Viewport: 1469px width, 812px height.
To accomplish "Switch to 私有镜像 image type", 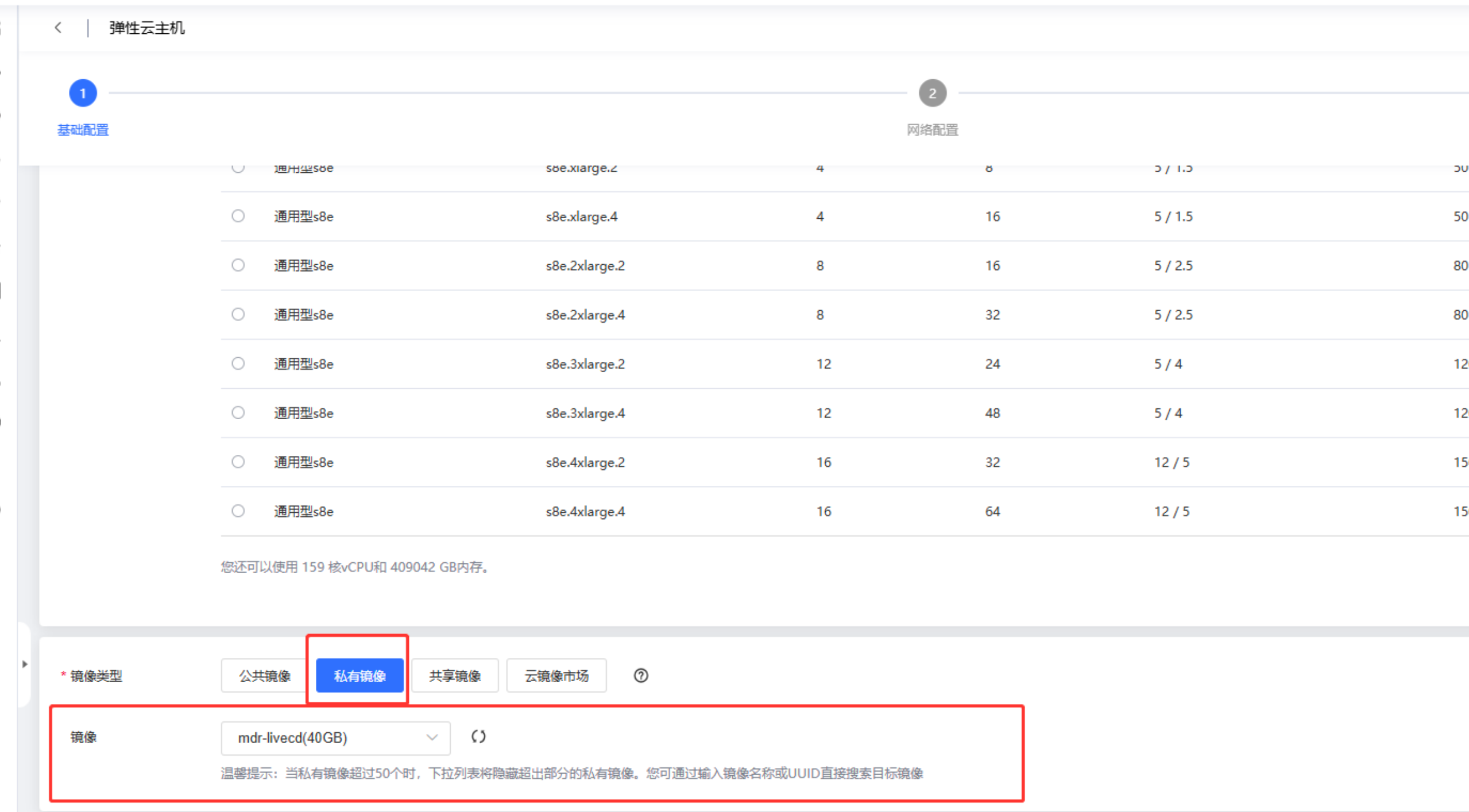I will [359, 676].
